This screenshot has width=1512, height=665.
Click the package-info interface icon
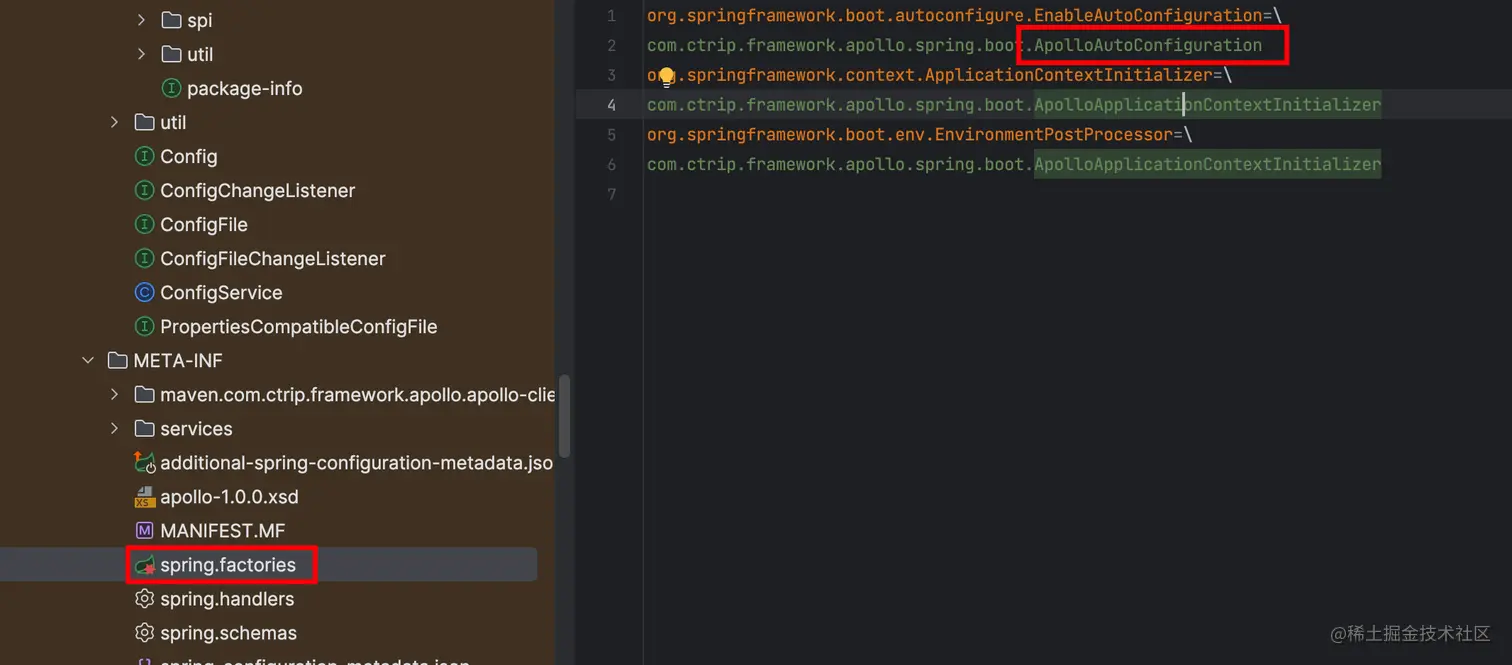171,88
